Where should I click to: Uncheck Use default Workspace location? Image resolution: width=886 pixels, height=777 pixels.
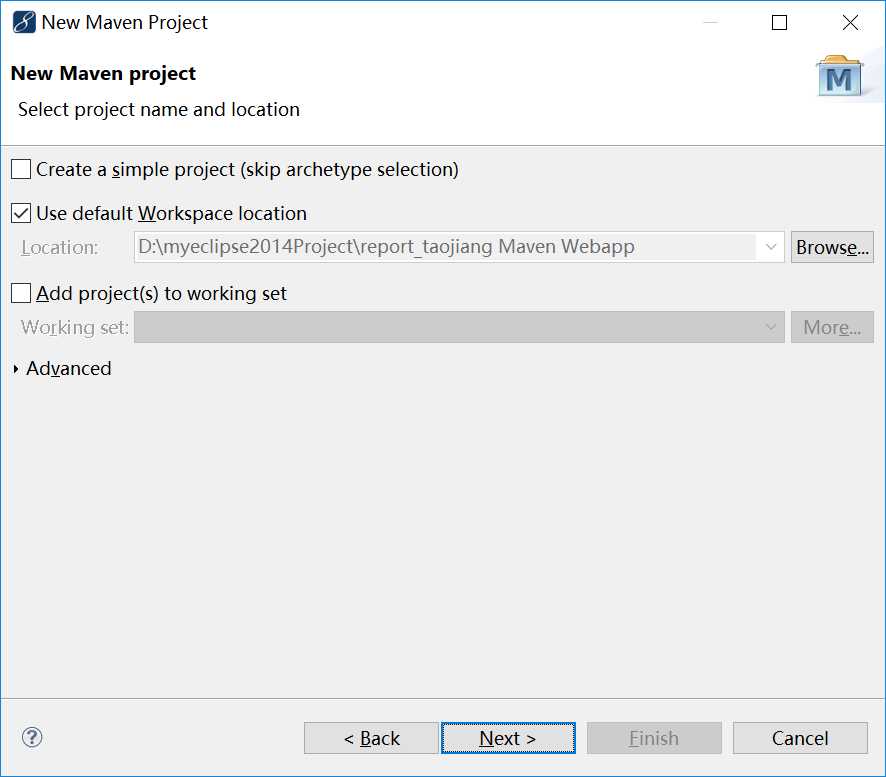[21, 213]
